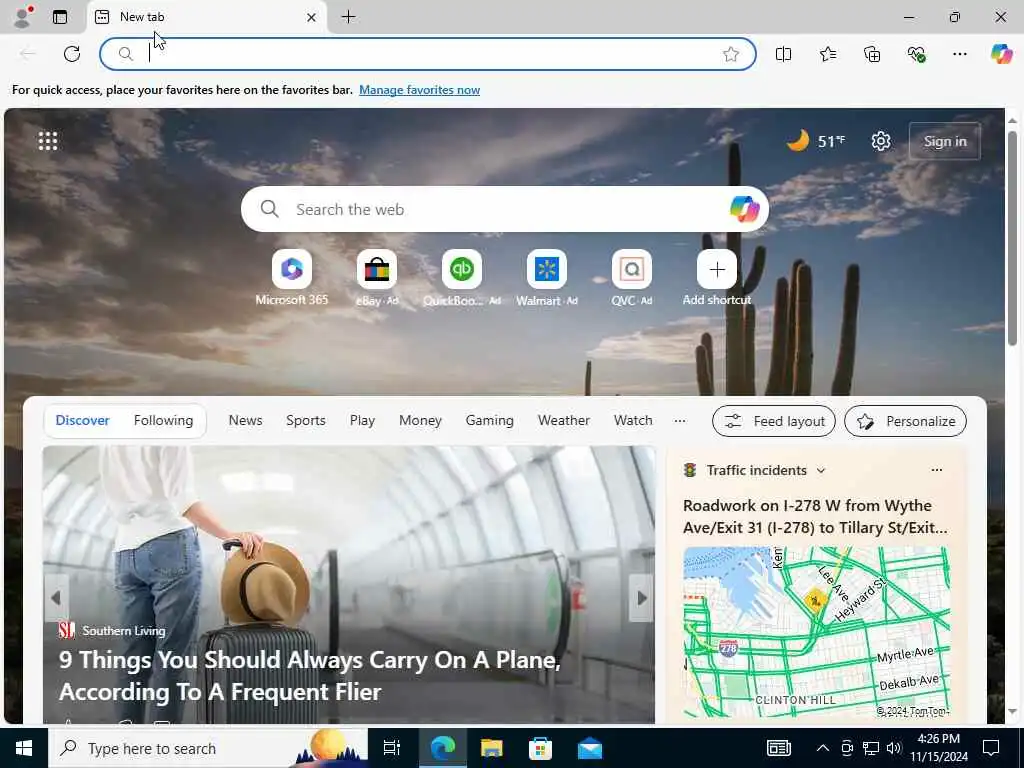1024x768 pixels.
Task: View weather showing 51°F
Action: click(x=816, y=140)
